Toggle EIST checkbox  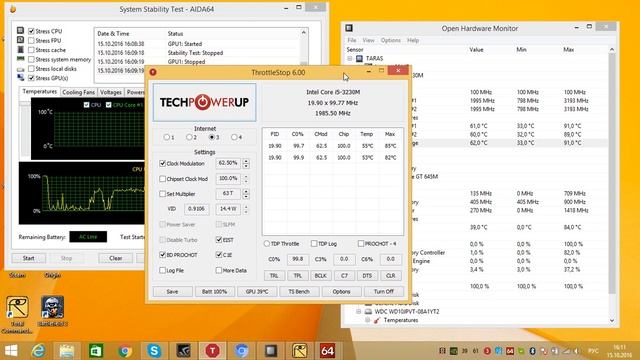(x=219, y=240)
